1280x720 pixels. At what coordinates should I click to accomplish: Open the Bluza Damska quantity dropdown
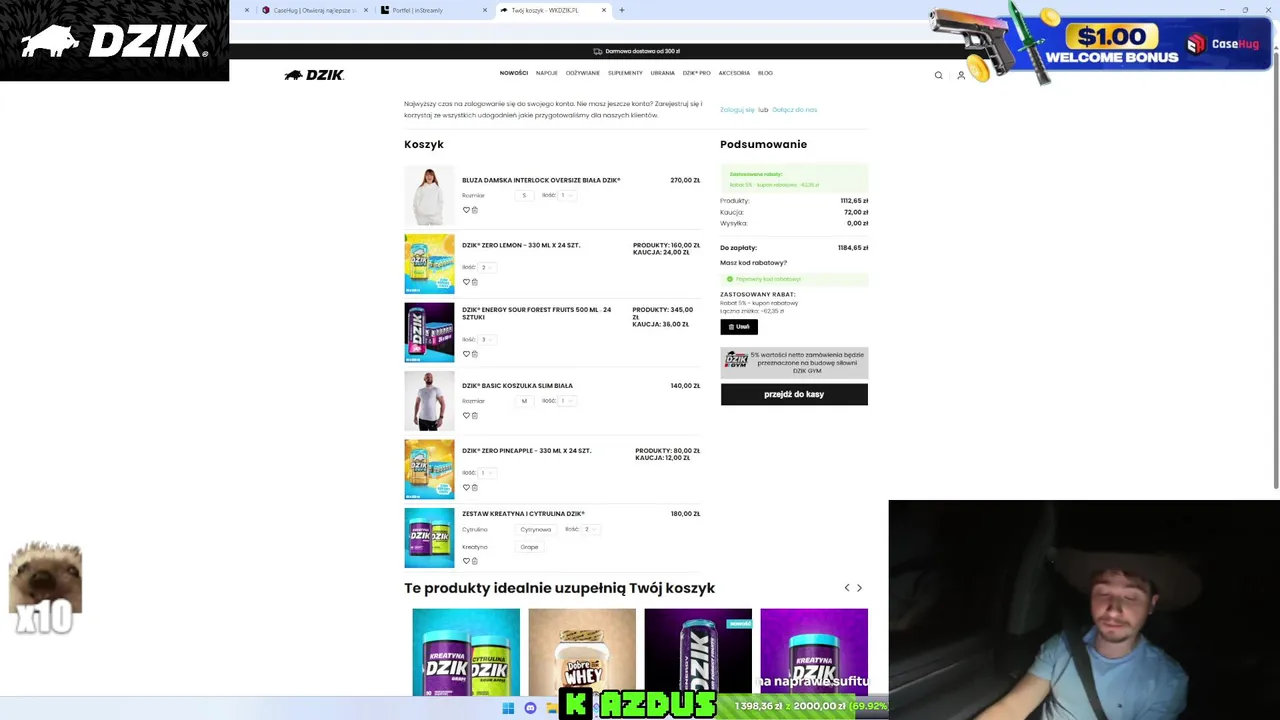coord(567,195)
